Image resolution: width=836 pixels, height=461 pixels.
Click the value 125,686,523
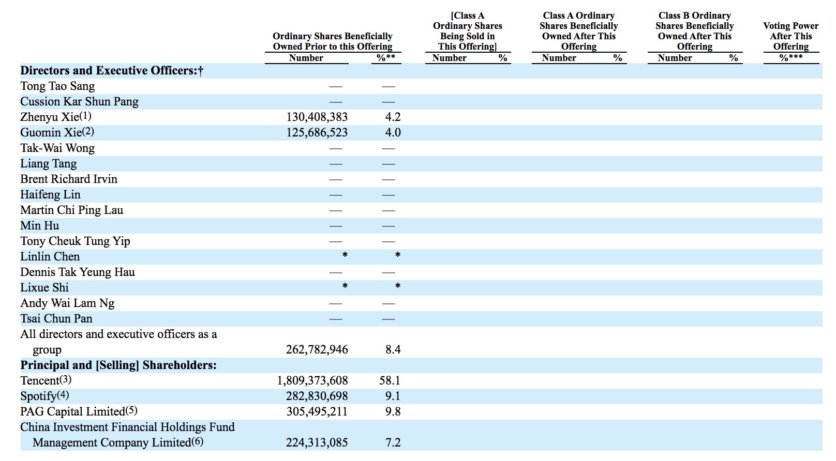317,133
